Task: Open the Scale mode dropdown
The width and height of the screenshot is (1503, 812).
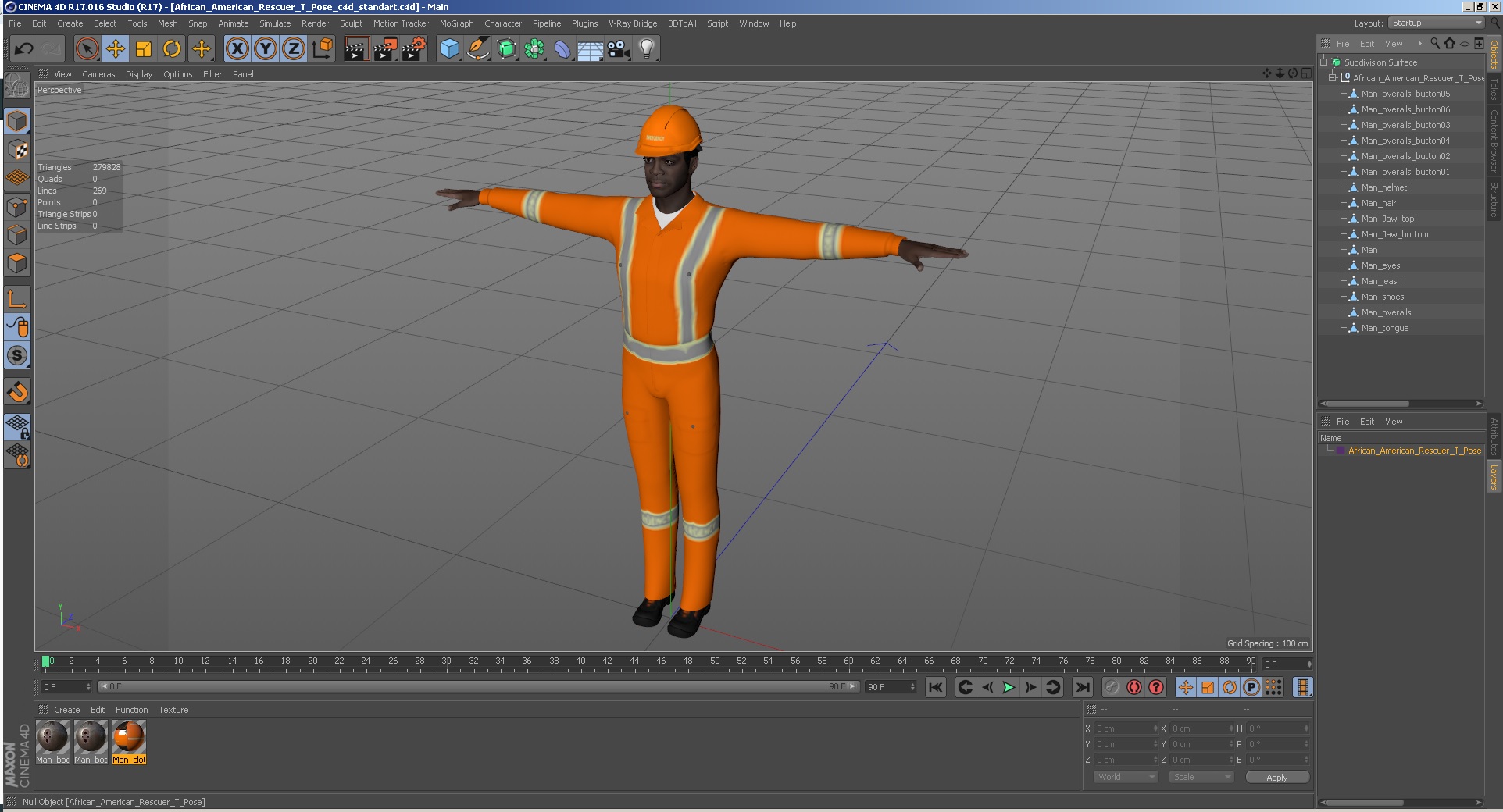Action: 1201,777
